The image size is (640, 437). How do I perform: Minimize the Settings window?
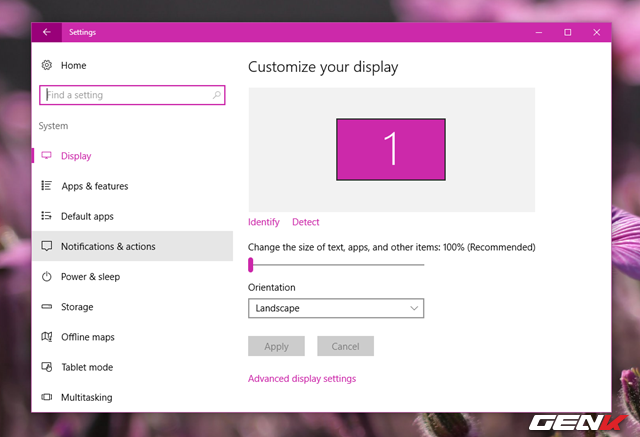point(539,32)
